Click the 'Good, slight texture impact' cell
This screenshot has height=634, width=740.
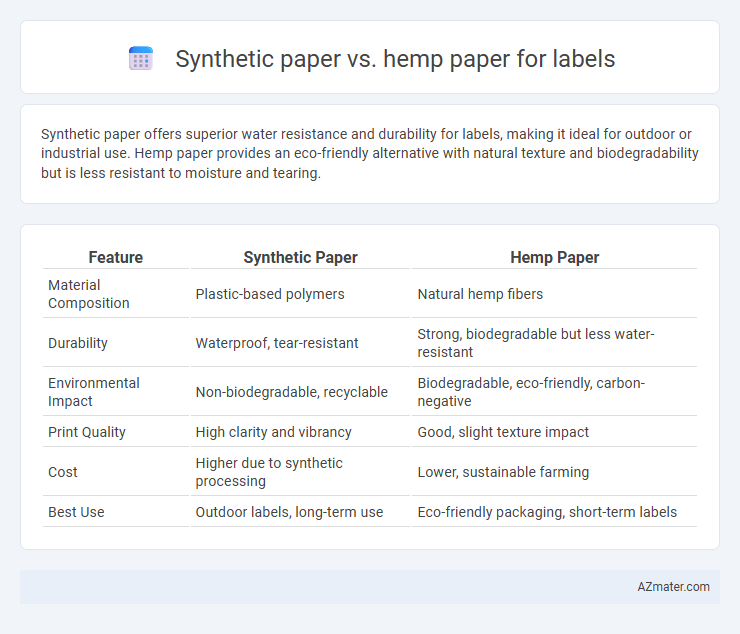(x=555, y=432)
